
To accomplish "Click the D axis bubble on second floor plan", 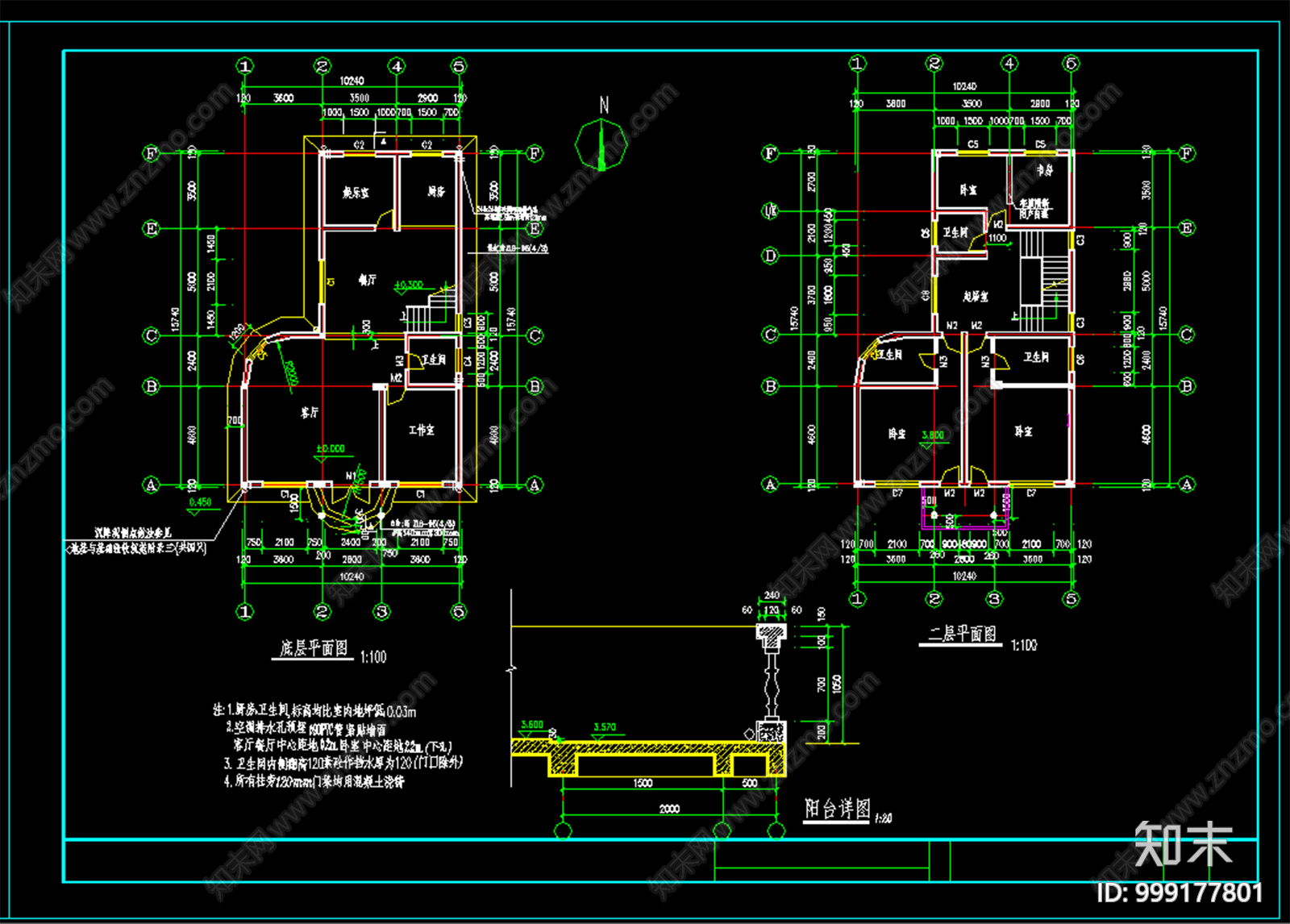I will click(x=770, y=256).
